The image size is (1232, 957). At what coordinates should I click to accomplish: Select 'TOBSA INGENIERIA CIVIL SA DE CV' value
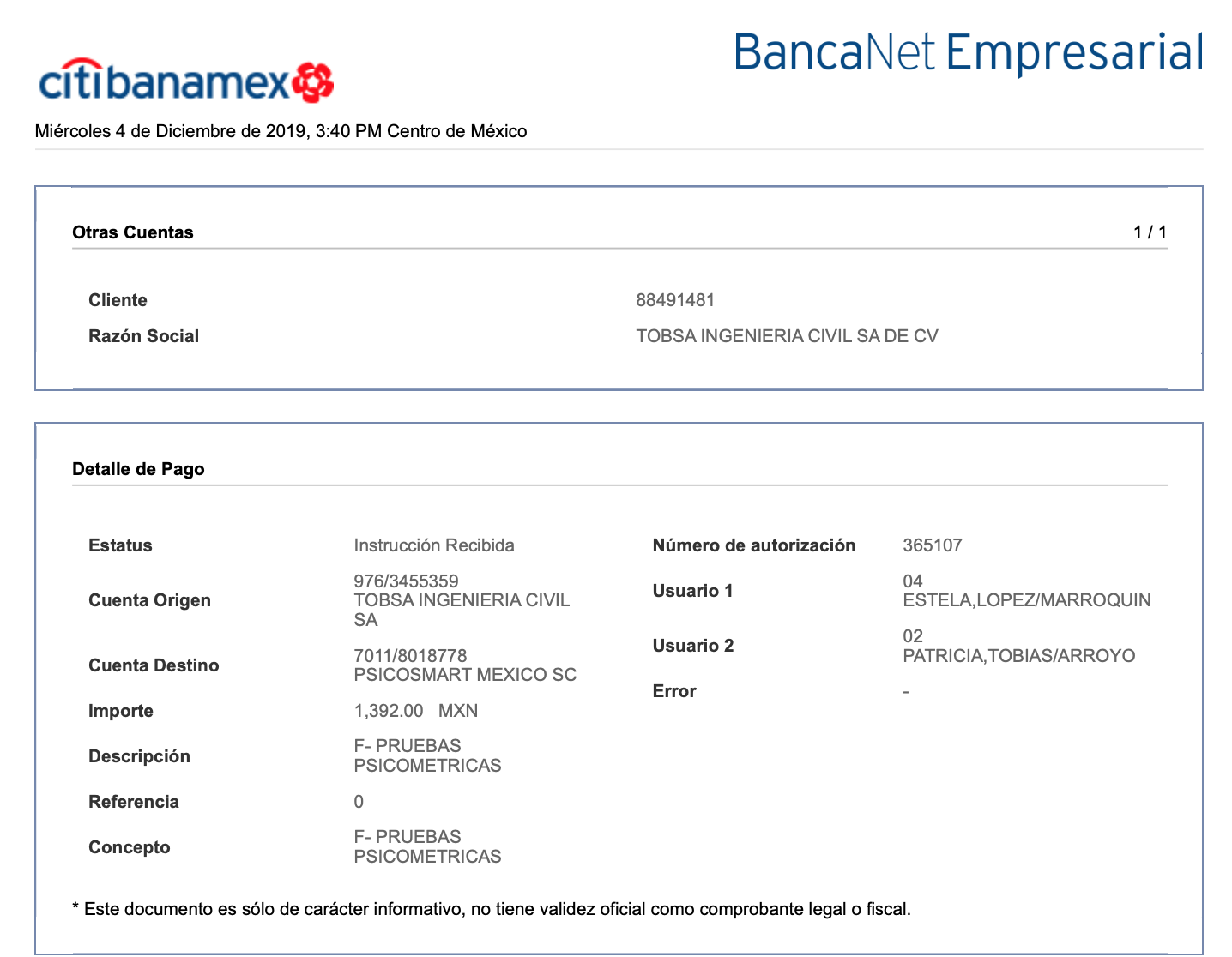(787, 336)
